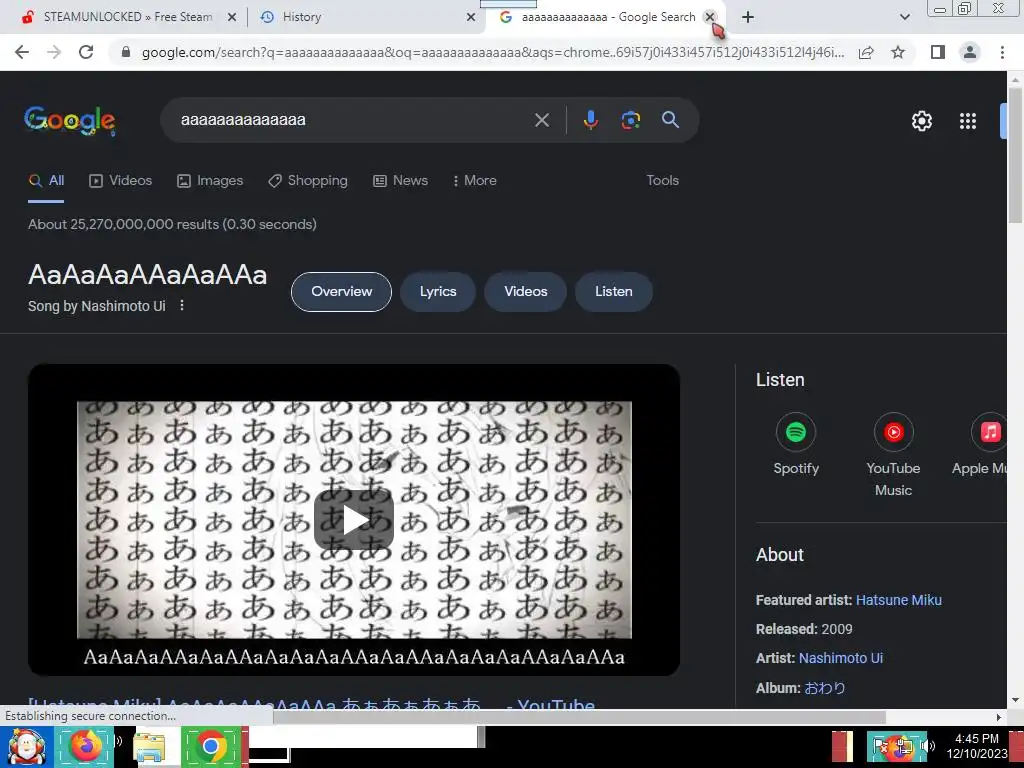
Task: Open Chrome from the taskbar
Action: (210, 746)
